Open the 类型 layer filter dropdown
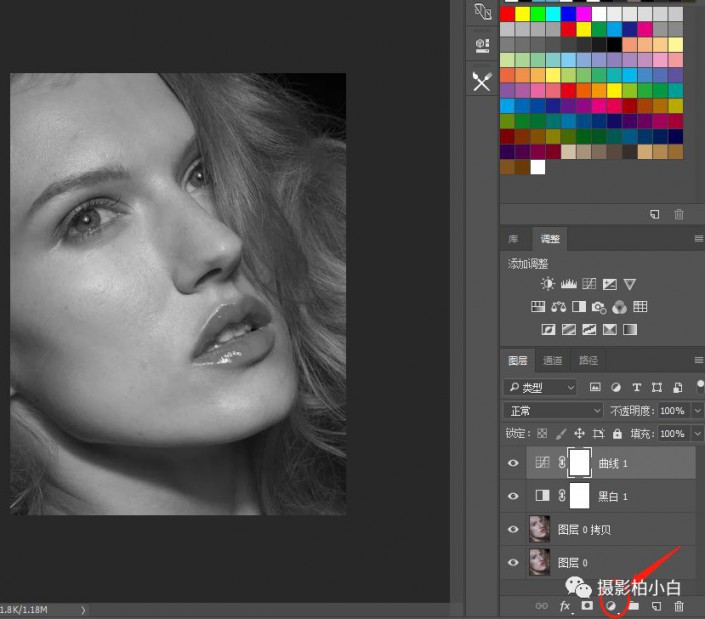 coord(541,387)
